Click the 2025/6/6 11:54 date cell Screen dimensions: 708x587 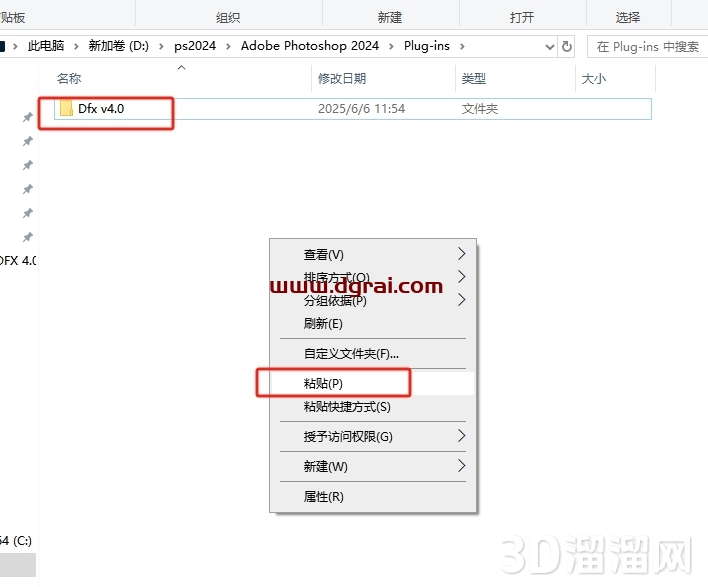(x=361, y=109)
